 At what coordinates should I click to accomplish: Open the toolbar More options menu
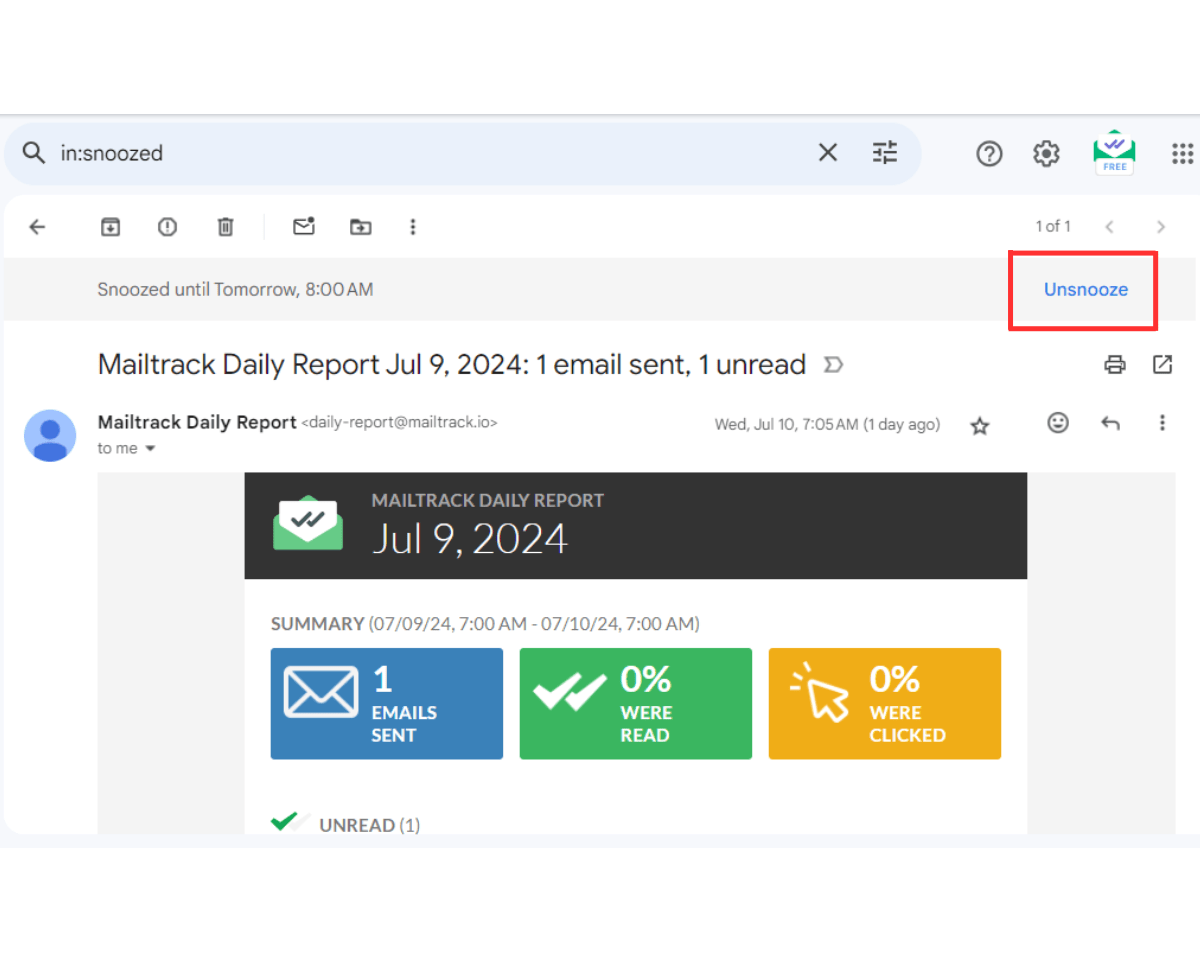tap(413, 227)
